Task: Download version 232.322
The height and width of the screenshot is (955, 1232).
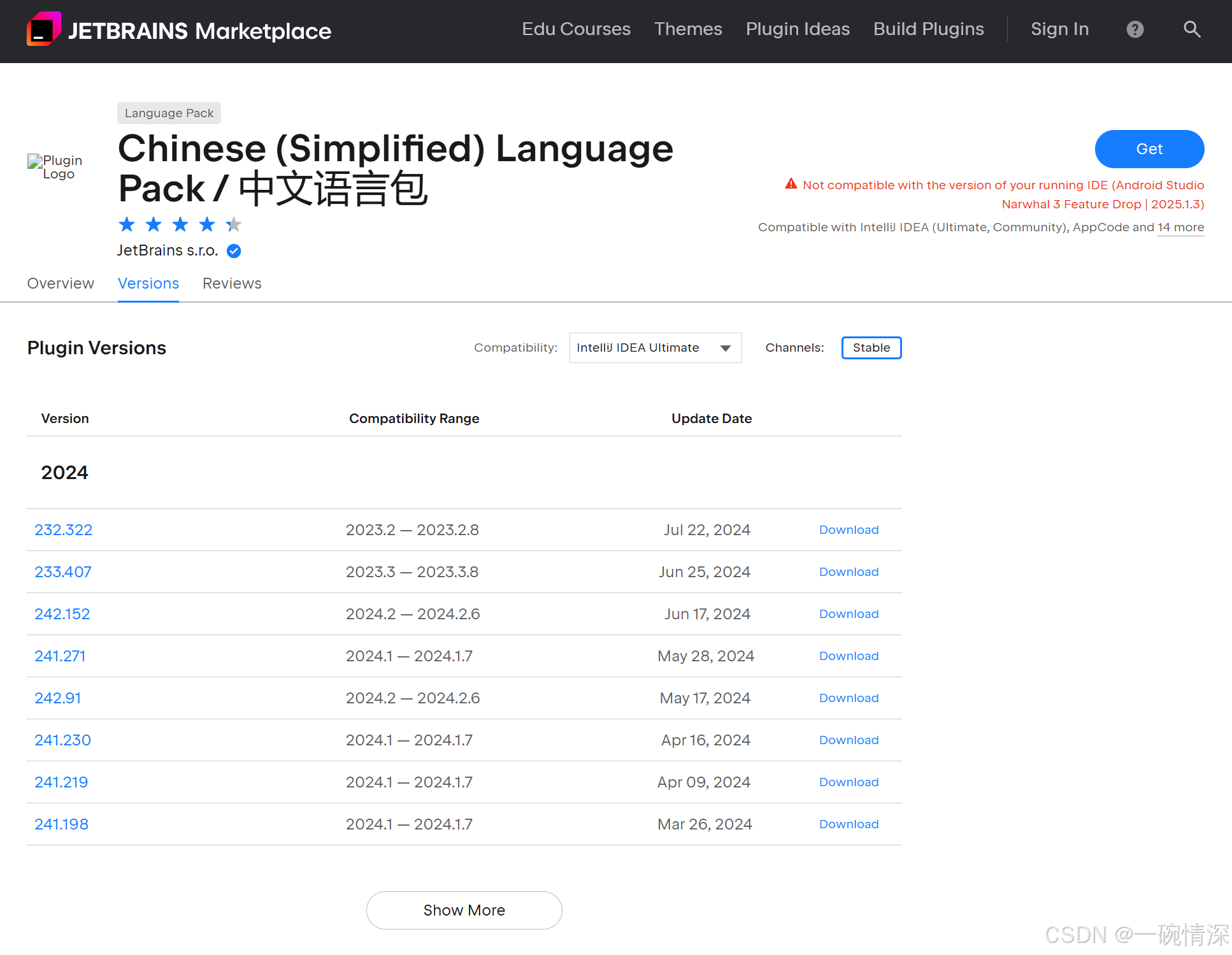Action: click(x=849, y=530)
